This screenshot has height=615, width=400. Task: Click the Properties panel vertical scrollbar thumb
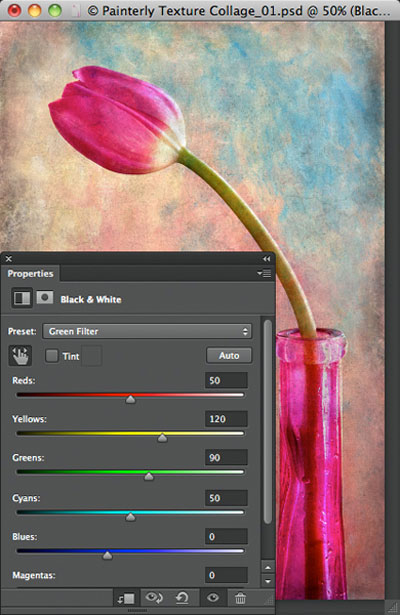point(268,422)
